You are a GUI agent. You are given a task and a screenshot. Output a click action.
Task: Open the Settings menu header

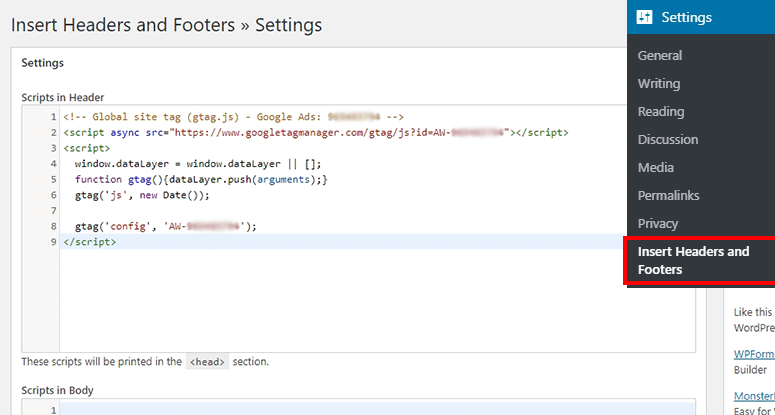point(701,17)
